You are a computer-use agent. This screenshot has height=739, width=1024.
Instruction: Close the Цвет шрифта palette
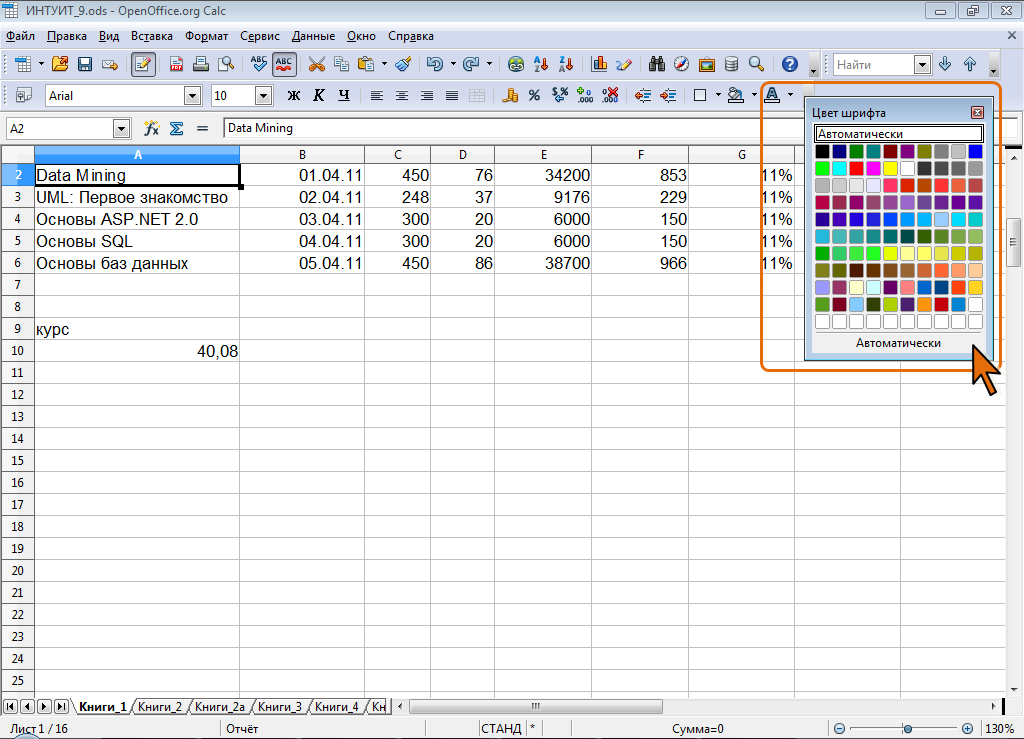point(977,112)
